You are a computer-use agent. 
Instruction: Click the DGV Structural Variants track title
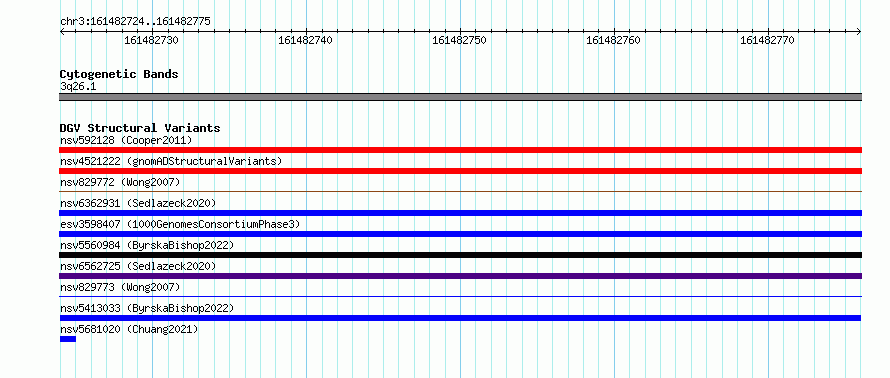click(x=140, y=128)
